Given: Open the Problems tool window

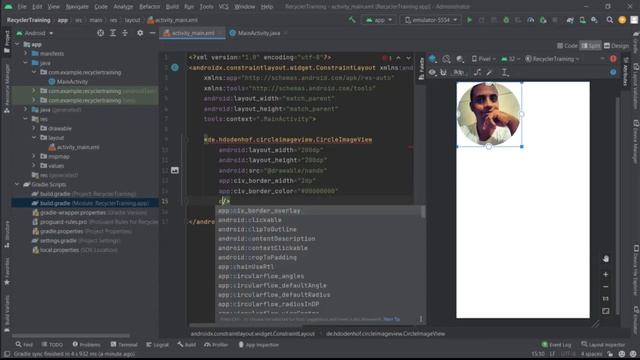Looking at the screenshot, I should tap(86, 344).
